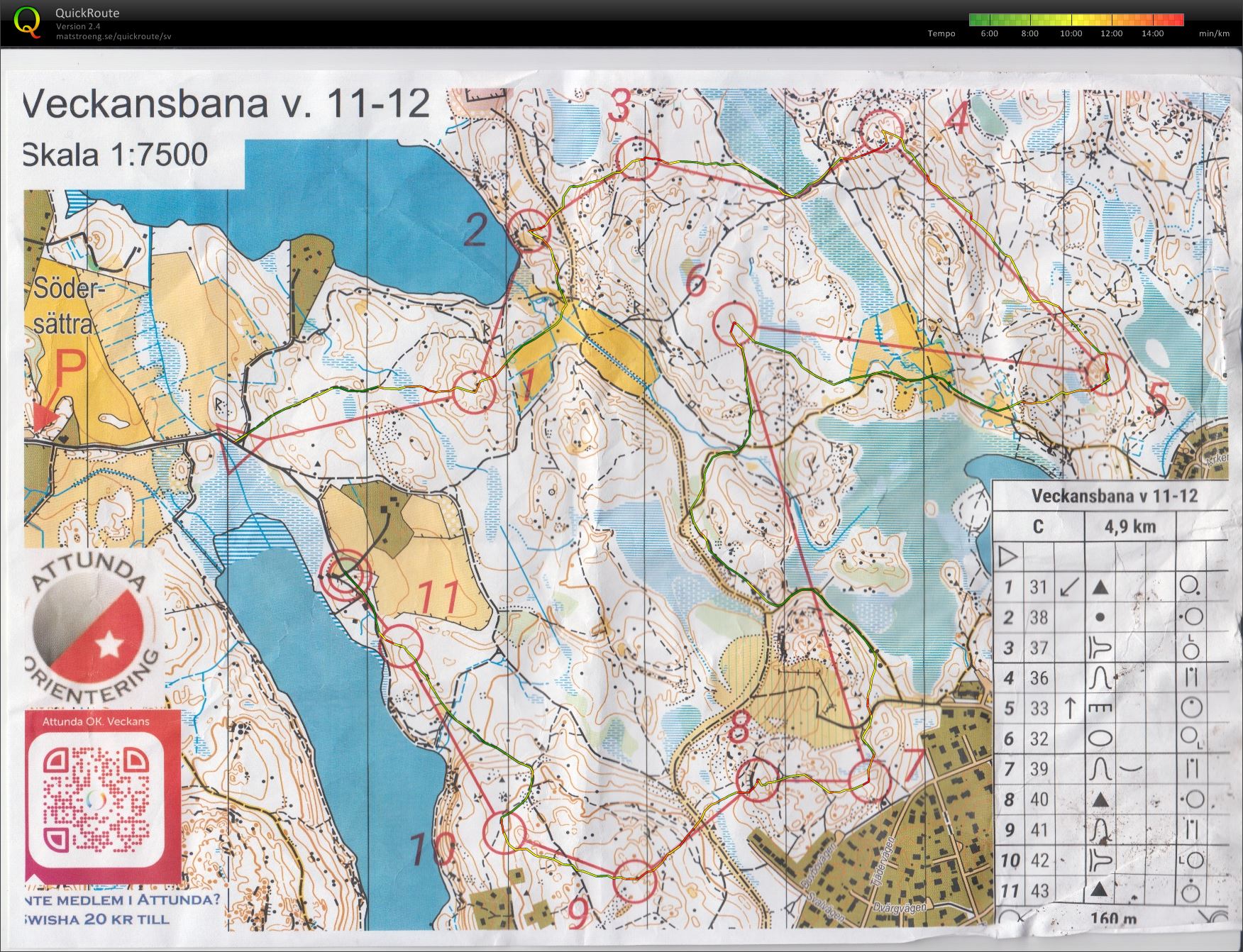Open the matstroeng.se/quickroute/sv link

point(114,36)
